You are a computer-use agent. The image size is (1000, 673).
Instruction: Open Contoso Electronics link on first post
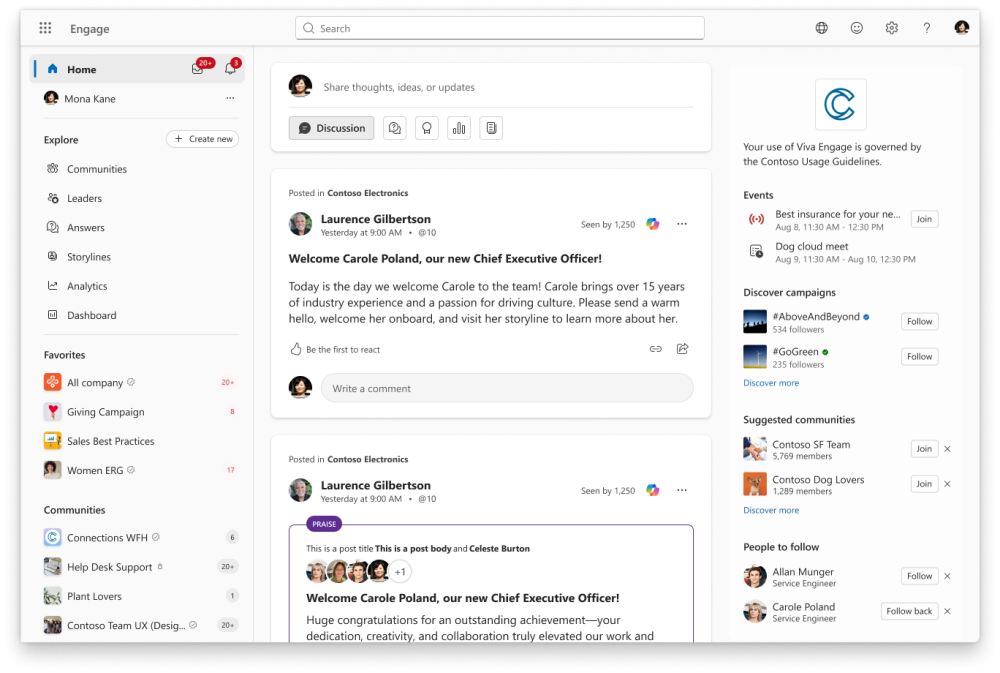pos(367,193)
